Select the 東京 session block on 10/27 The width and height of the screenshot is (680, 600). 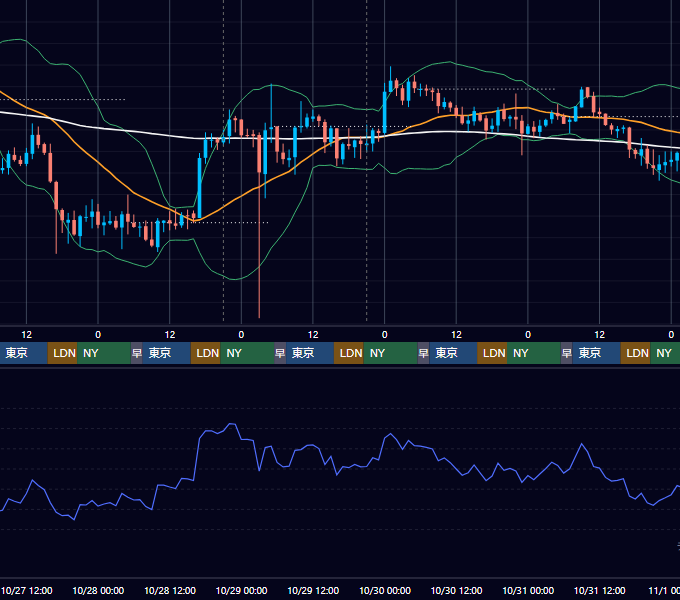[x=23, y=353]
